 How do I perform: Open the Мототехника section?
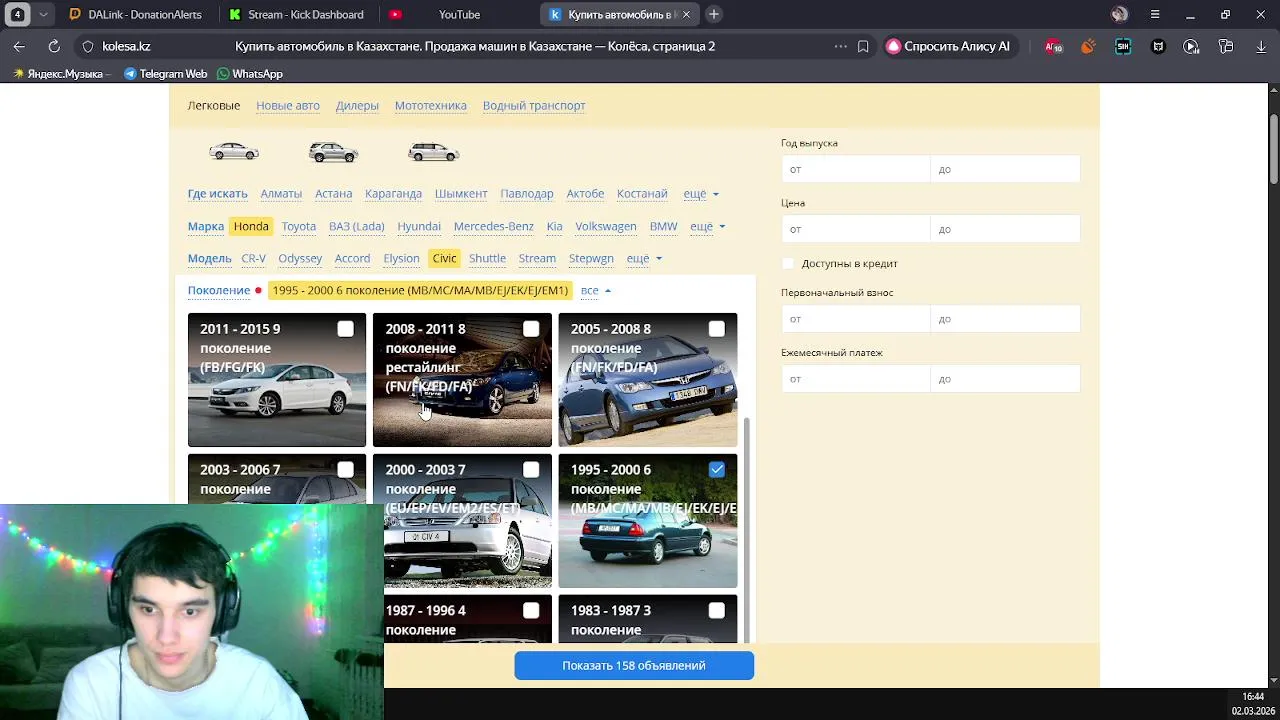coord(430,105)
